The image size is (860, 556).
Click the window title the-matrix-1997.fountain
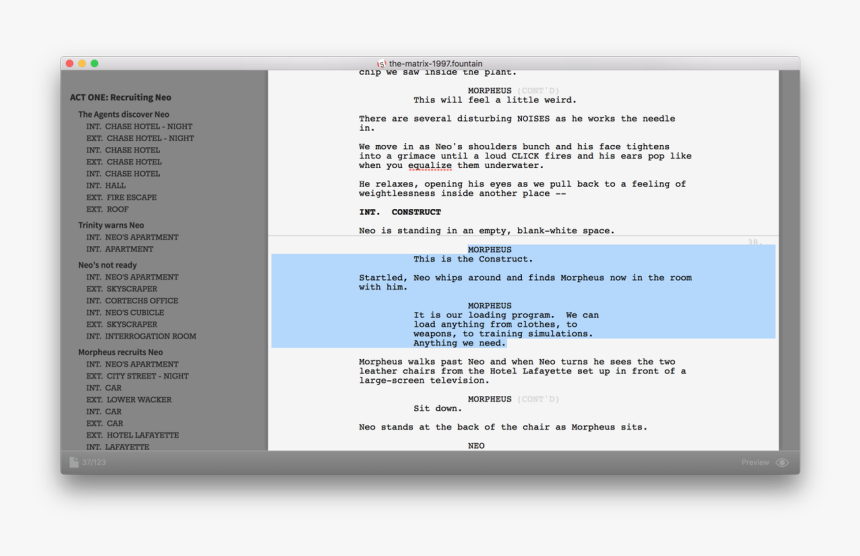[x=435, y=64]
